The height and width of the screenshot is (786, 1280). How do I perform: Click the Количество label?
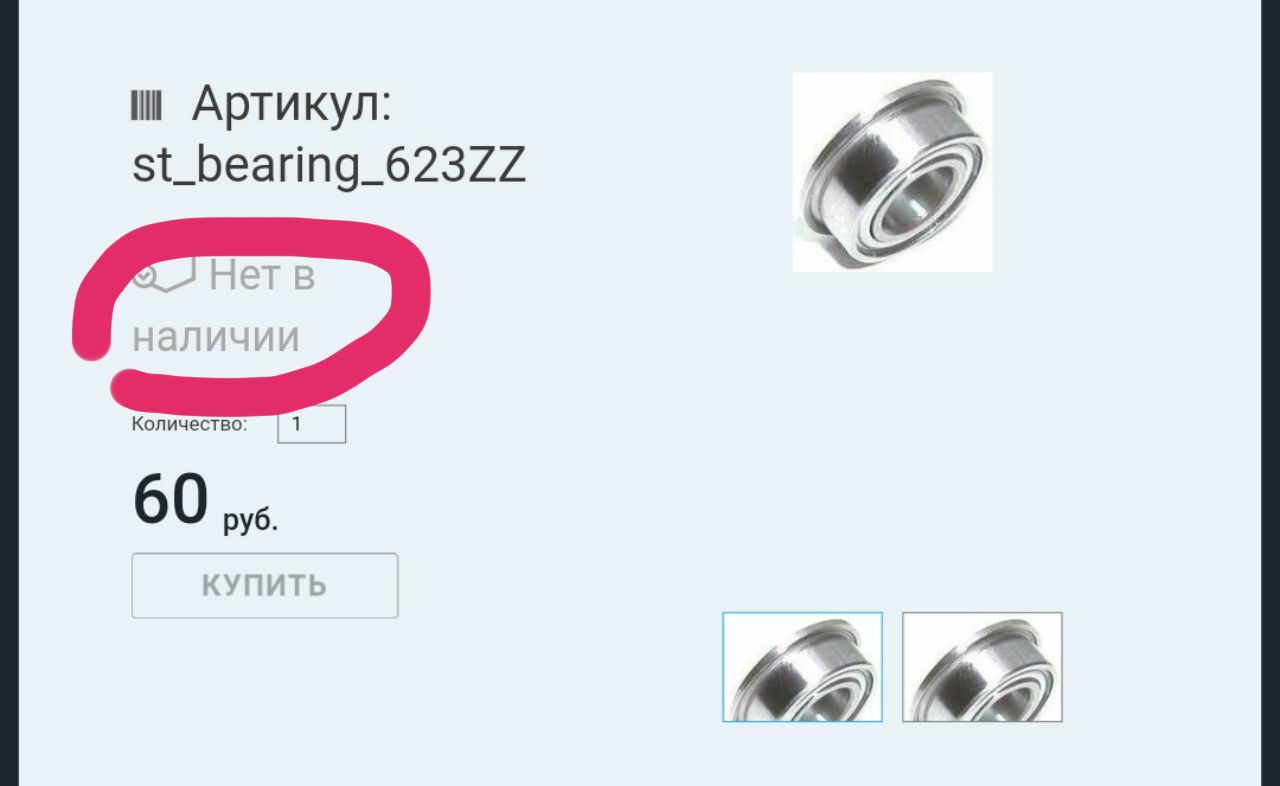tap(189, 424)
